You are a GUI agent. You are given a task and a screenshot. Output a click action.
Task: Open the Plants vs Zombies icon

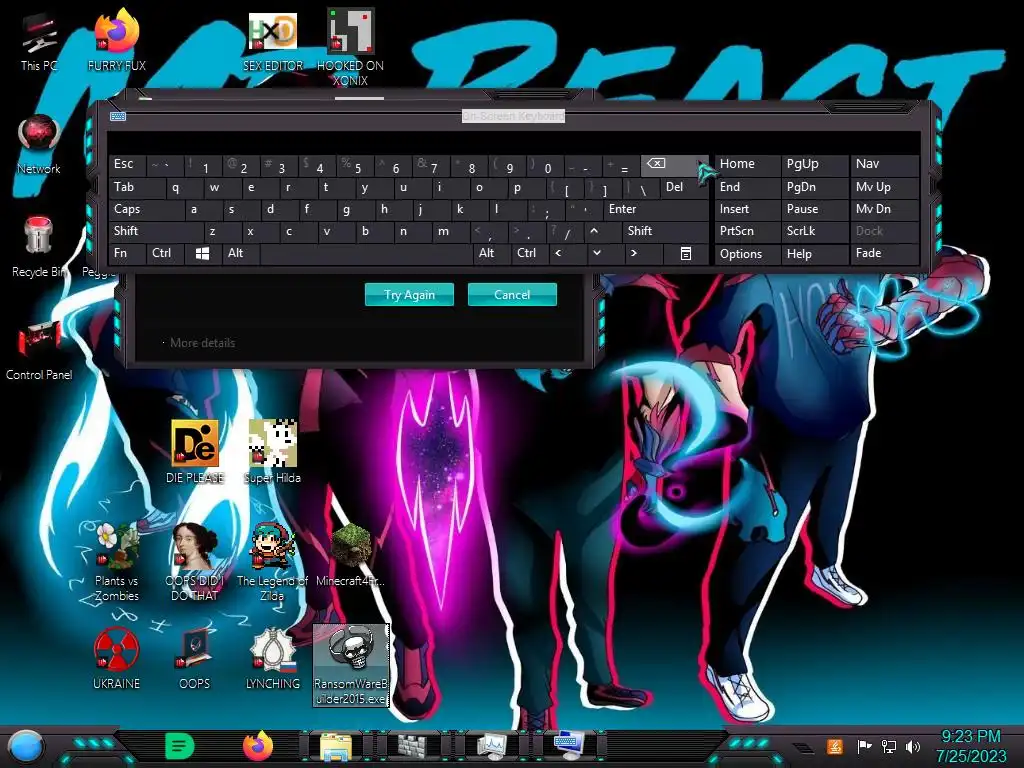coord(116,562)
